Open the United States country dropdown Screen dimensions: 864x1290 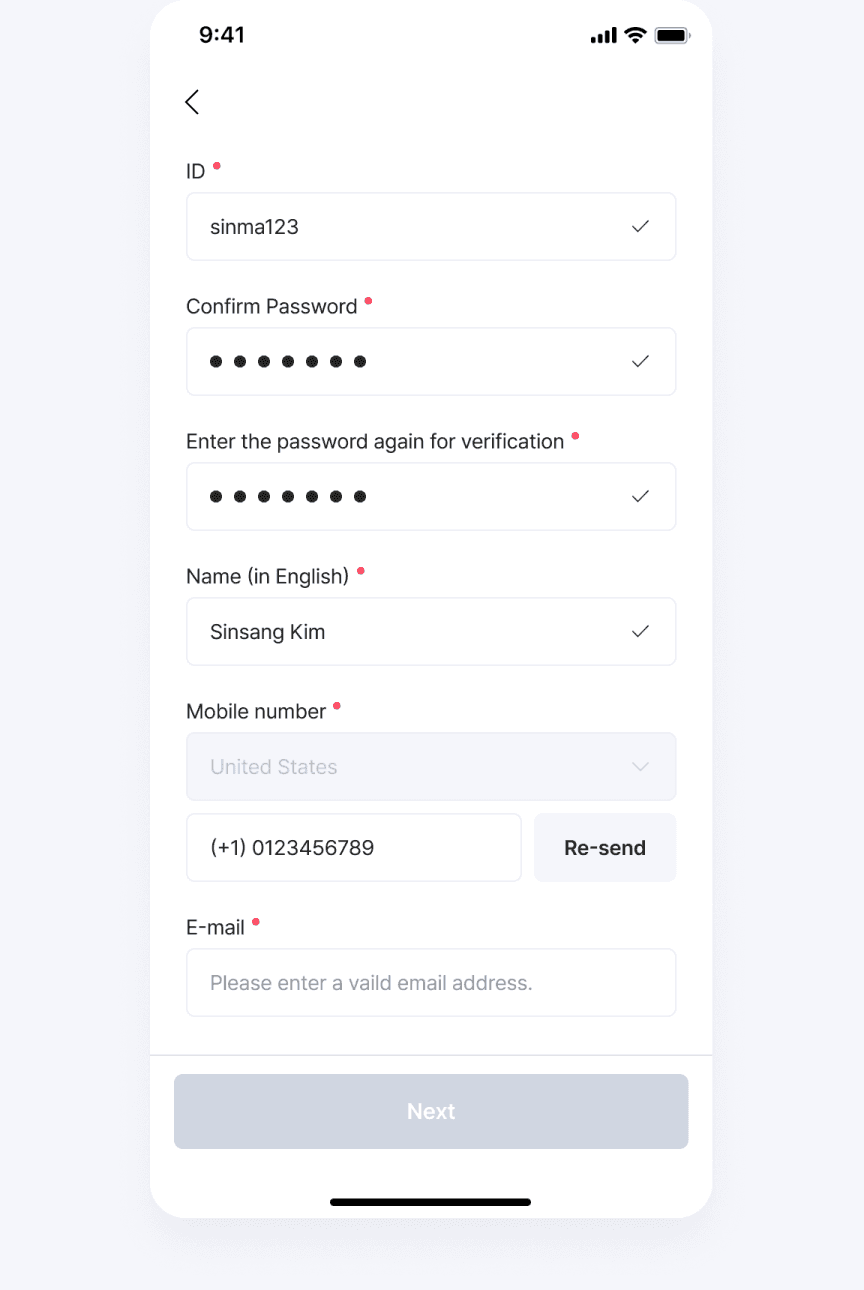(431, 767)
